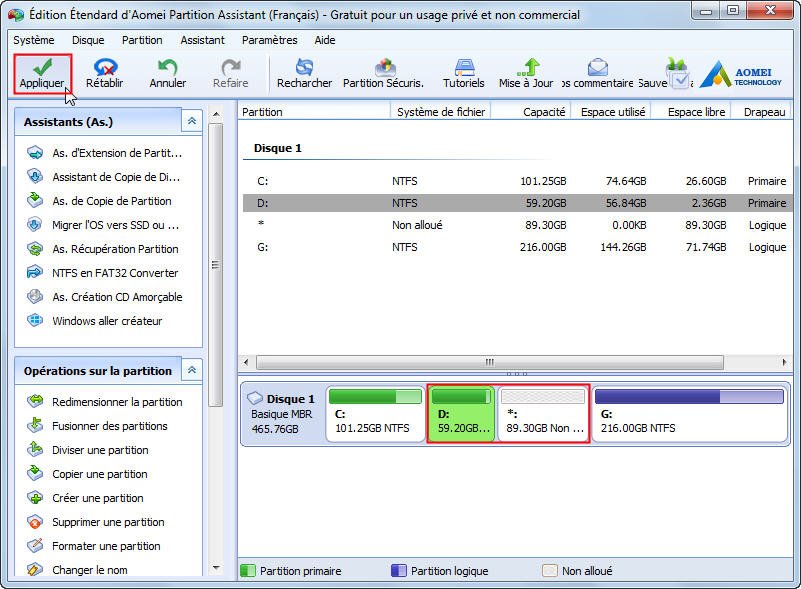Image resolution: width=801 pixels, height=589 pixels.
Task: Launch As. de Copie de Partition
Action: coord(100,201)
